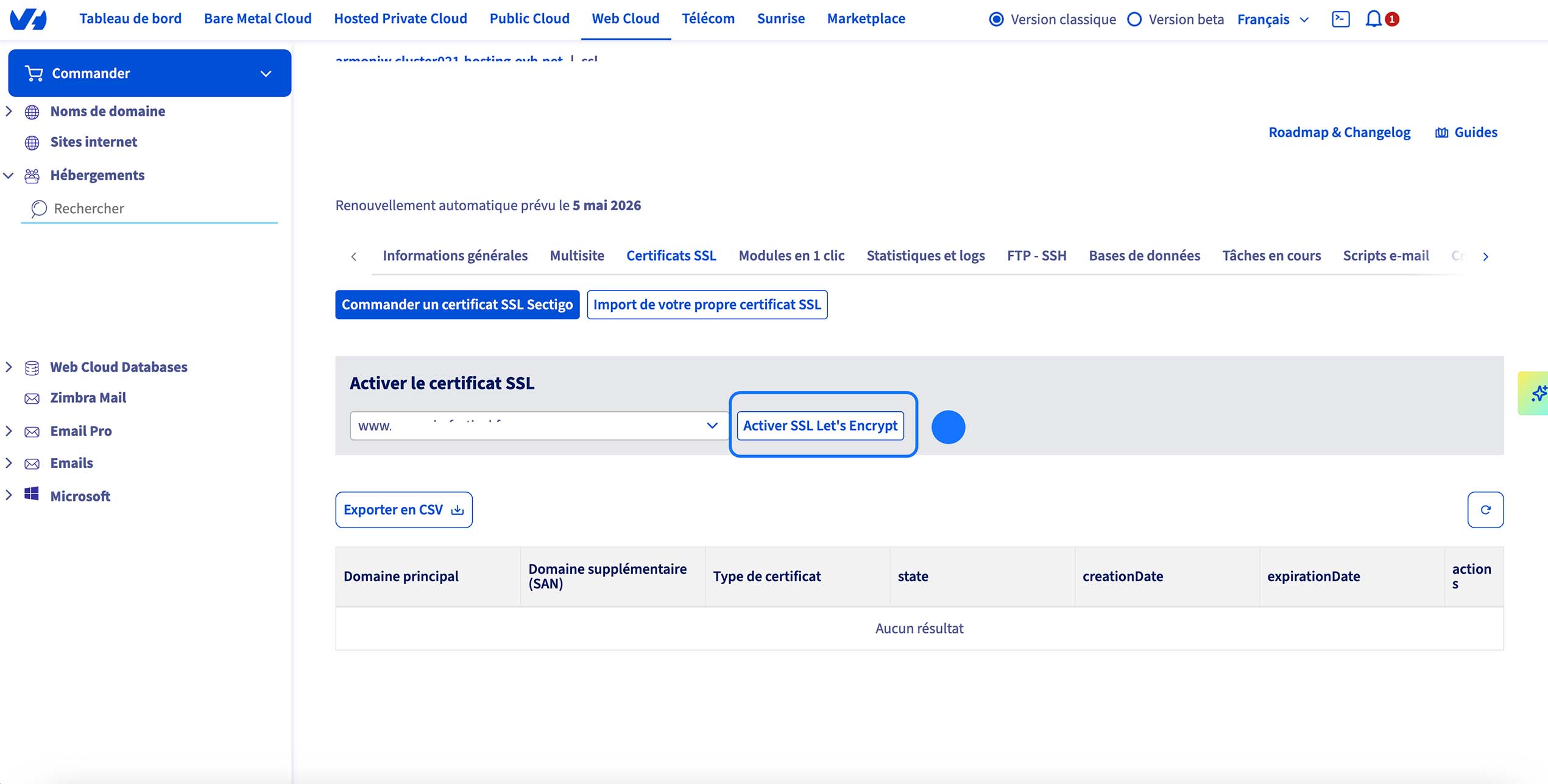Click the OVH logo in the top bar
Screen dimensions: 1548x784
pyautogui.click(x=29, y=18)
